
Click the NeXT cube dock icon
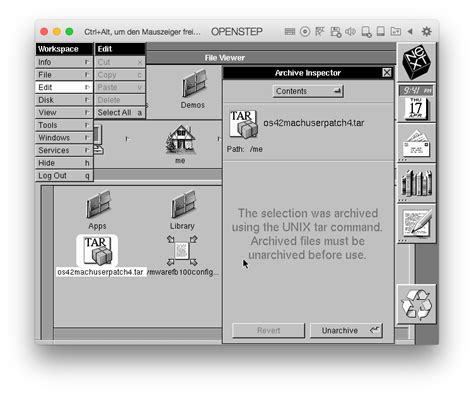416,62
